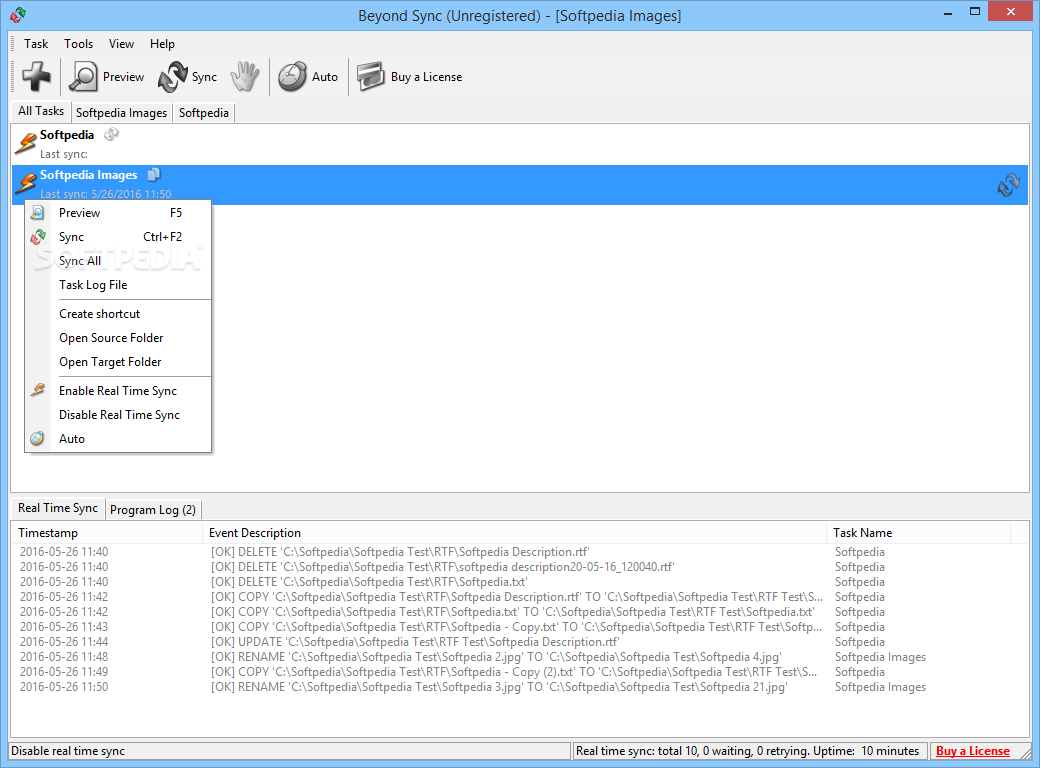The width and height of the screenshot is (1040, 768).
Task: Minimize the Beyond Sync window
Action: point(948,11)
